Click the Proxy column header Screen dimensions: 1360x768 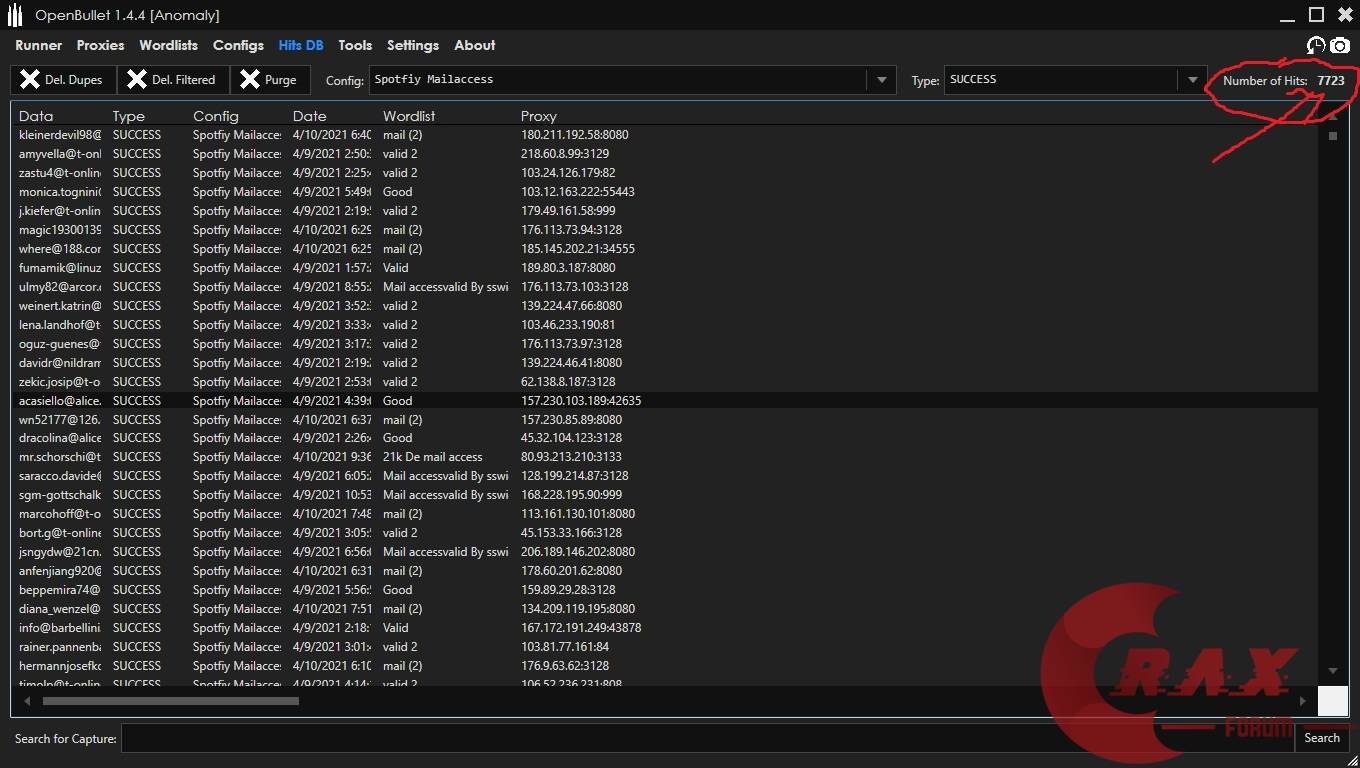538,116
